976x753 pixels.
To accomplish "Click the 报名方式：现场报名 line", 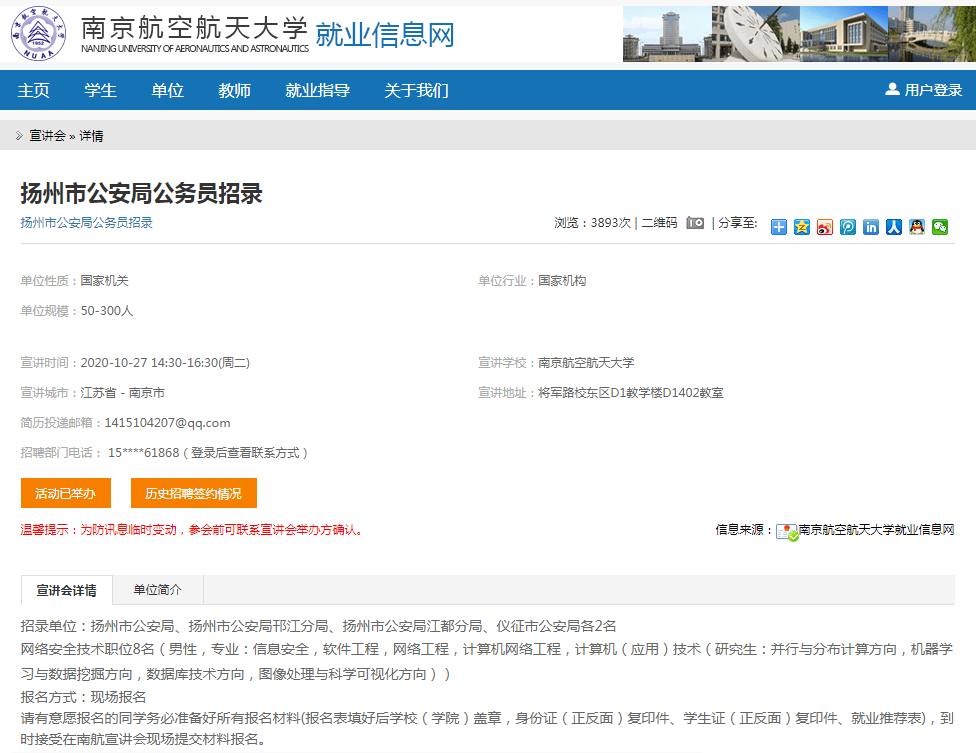I will [83, 696].
